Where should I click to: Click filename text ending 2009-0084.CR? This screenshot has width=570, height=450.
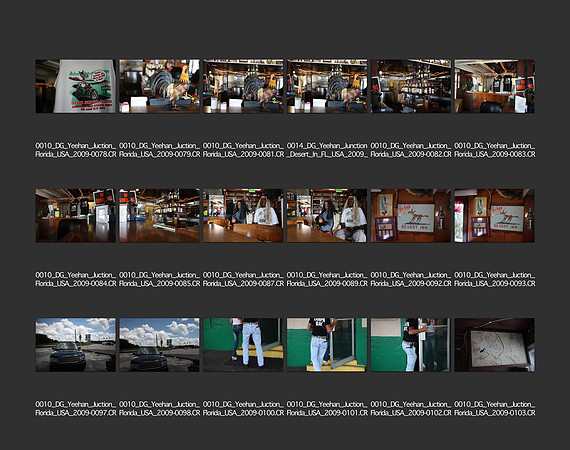click(76, 279)
